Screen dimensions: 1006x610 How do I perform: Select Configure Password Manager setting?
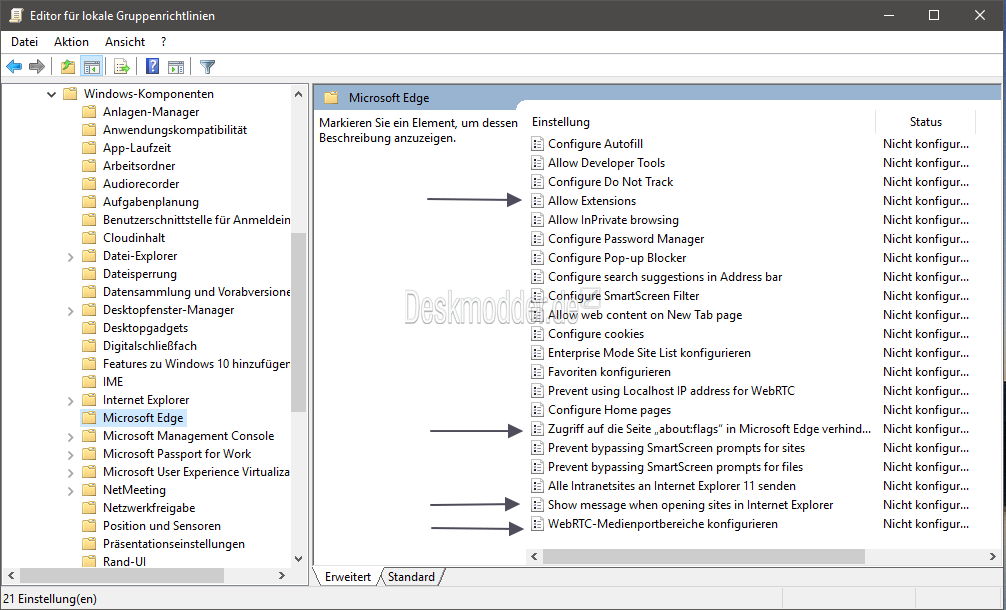tap(626, 239)
